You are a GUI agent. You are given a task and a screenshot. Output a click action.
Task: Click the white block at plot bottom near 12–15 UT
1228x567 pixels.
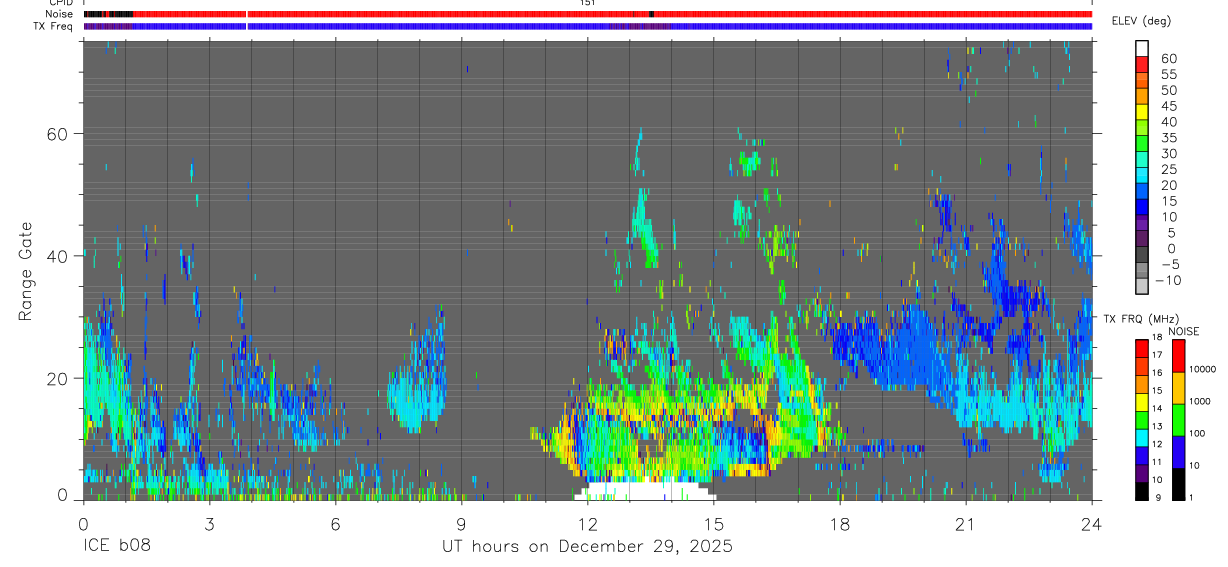point(645,491)
